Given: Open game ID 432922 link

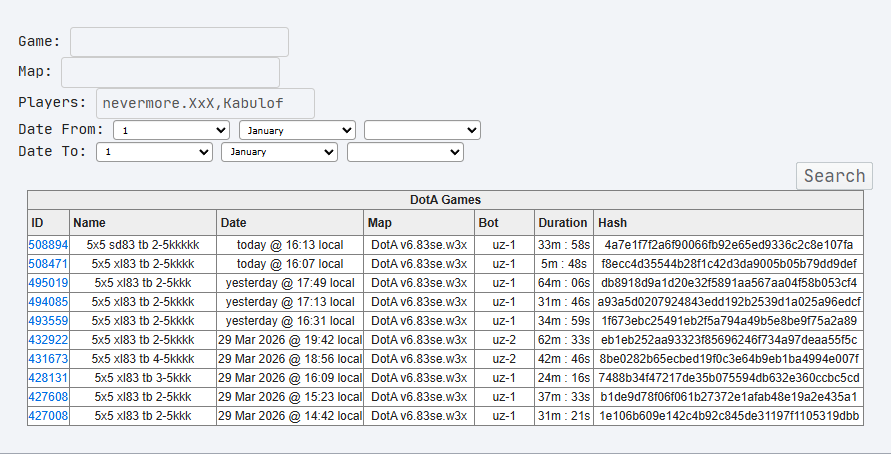Looking at the screenshot, I should pyautogui.click(x=48, y=340).
